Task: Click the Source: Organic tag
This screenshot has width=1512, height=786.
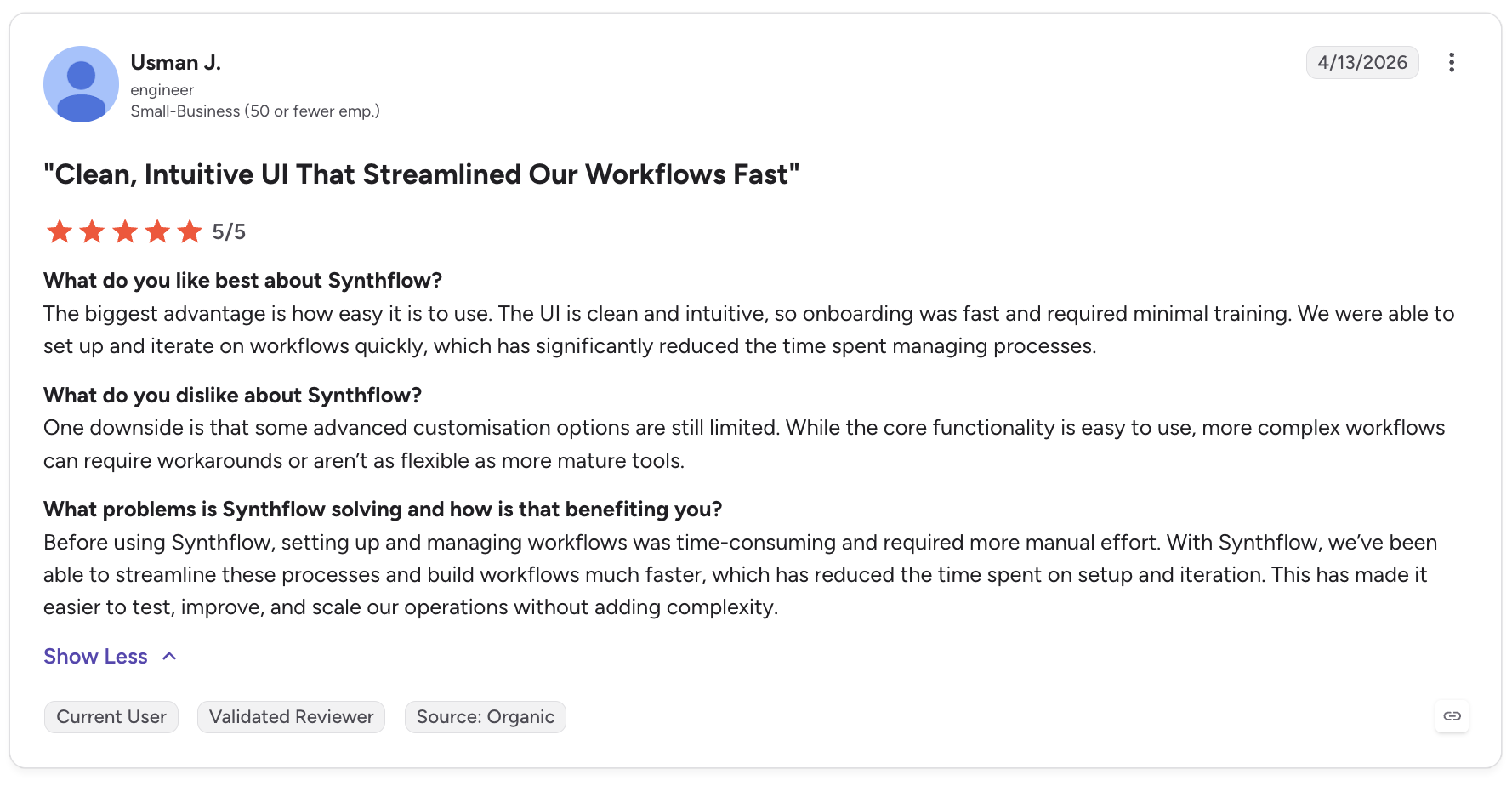Action: pyautogui.click(x=486, y=717)
